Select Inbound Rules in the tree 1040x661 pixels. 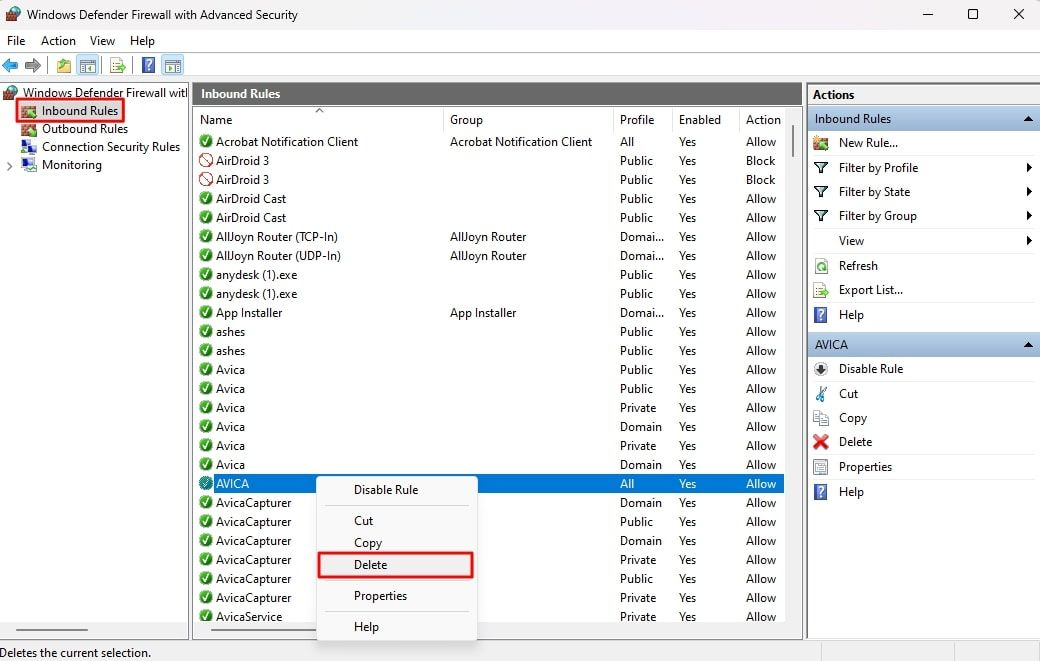click(80, 111)
